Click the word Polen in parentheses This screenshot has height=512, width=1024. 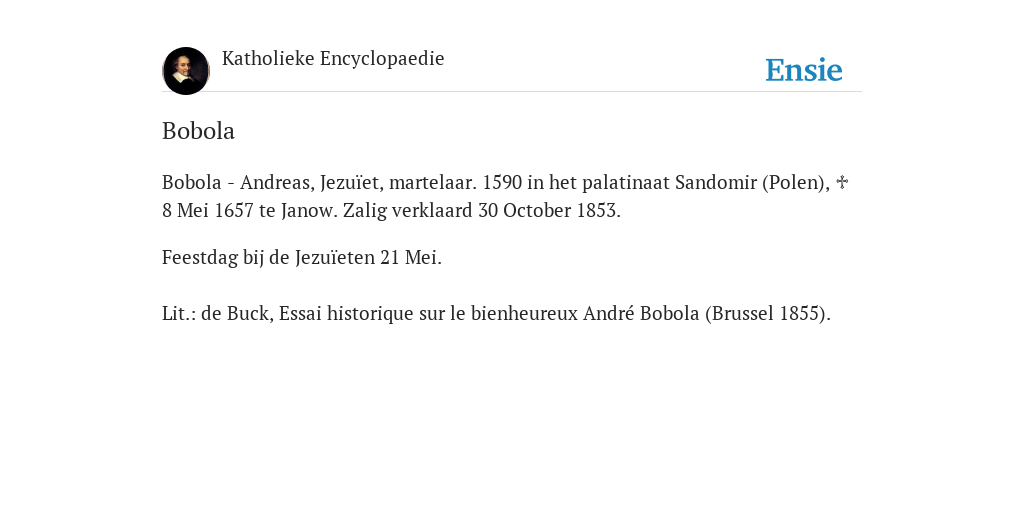796,182
